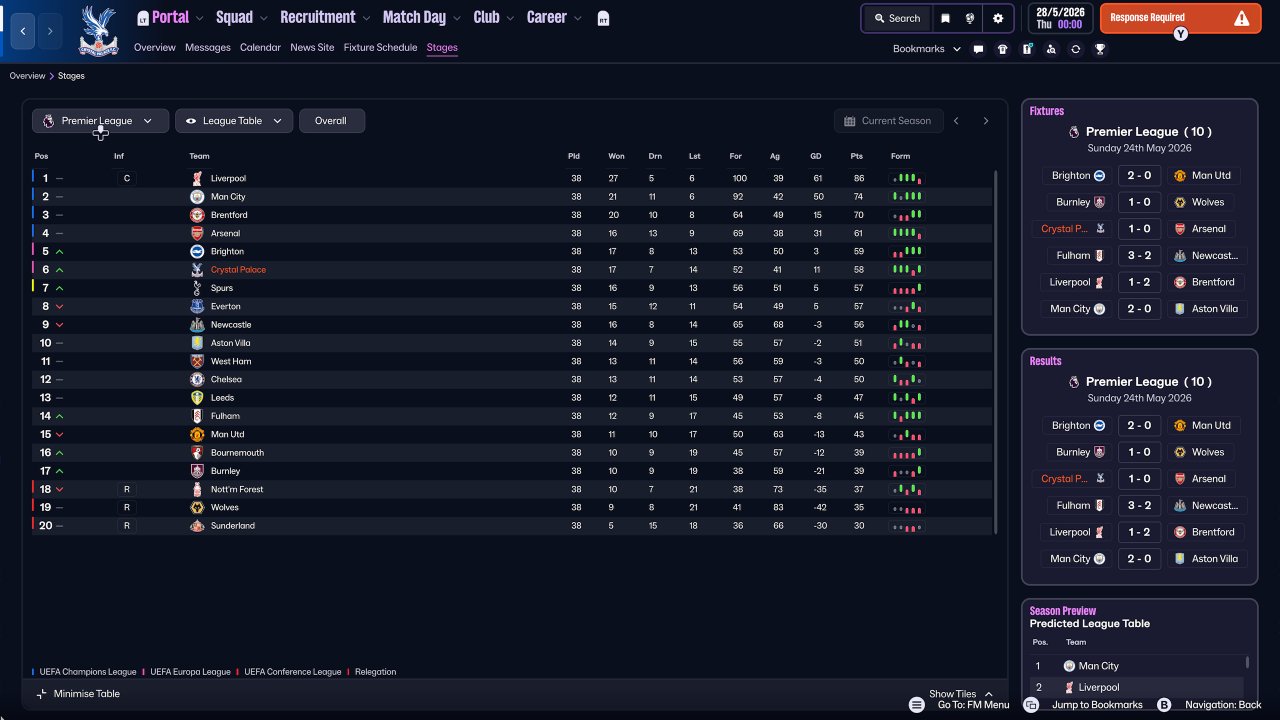Click the Overall filter button

pyautogui.click(x=331, y=121)
